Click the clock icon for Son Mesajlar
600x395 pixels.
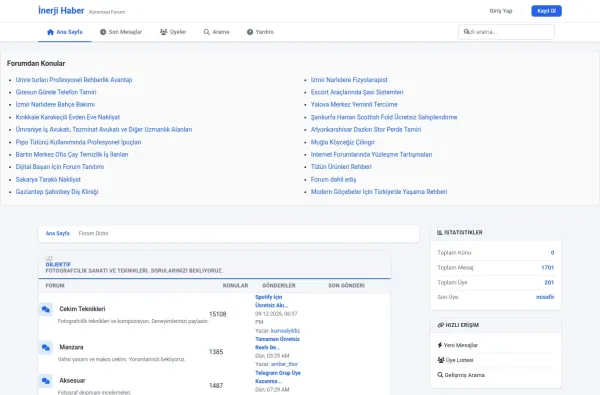point(103,32)
